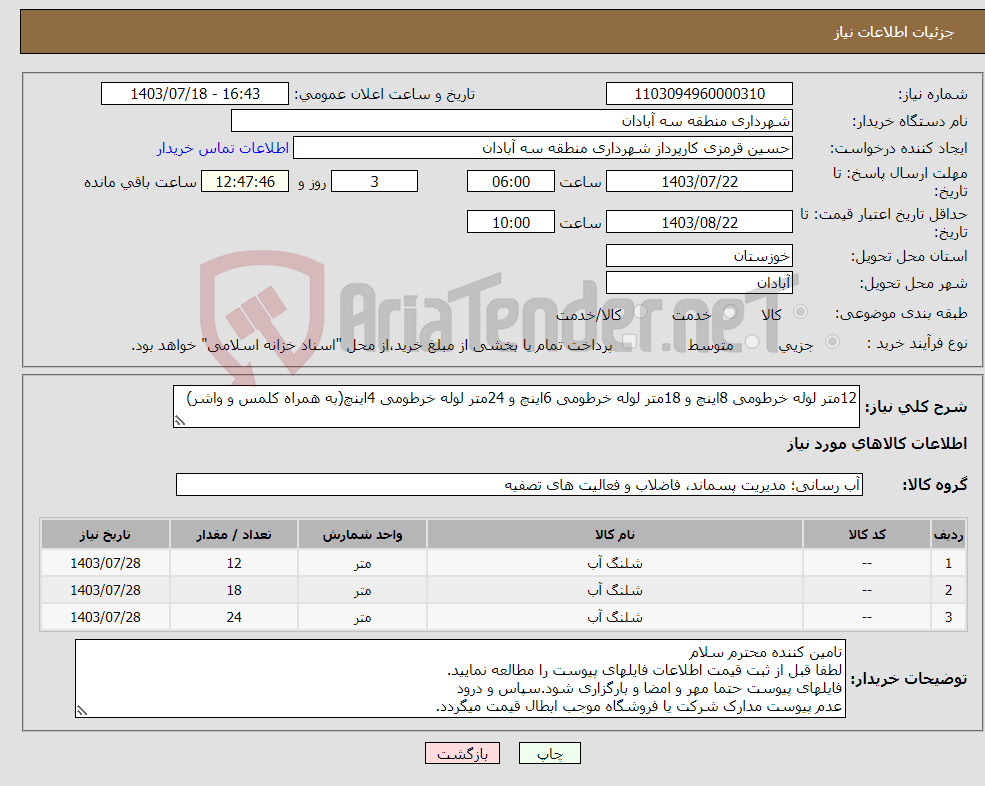Click the گروه کالا label

(x=935, y=484)
